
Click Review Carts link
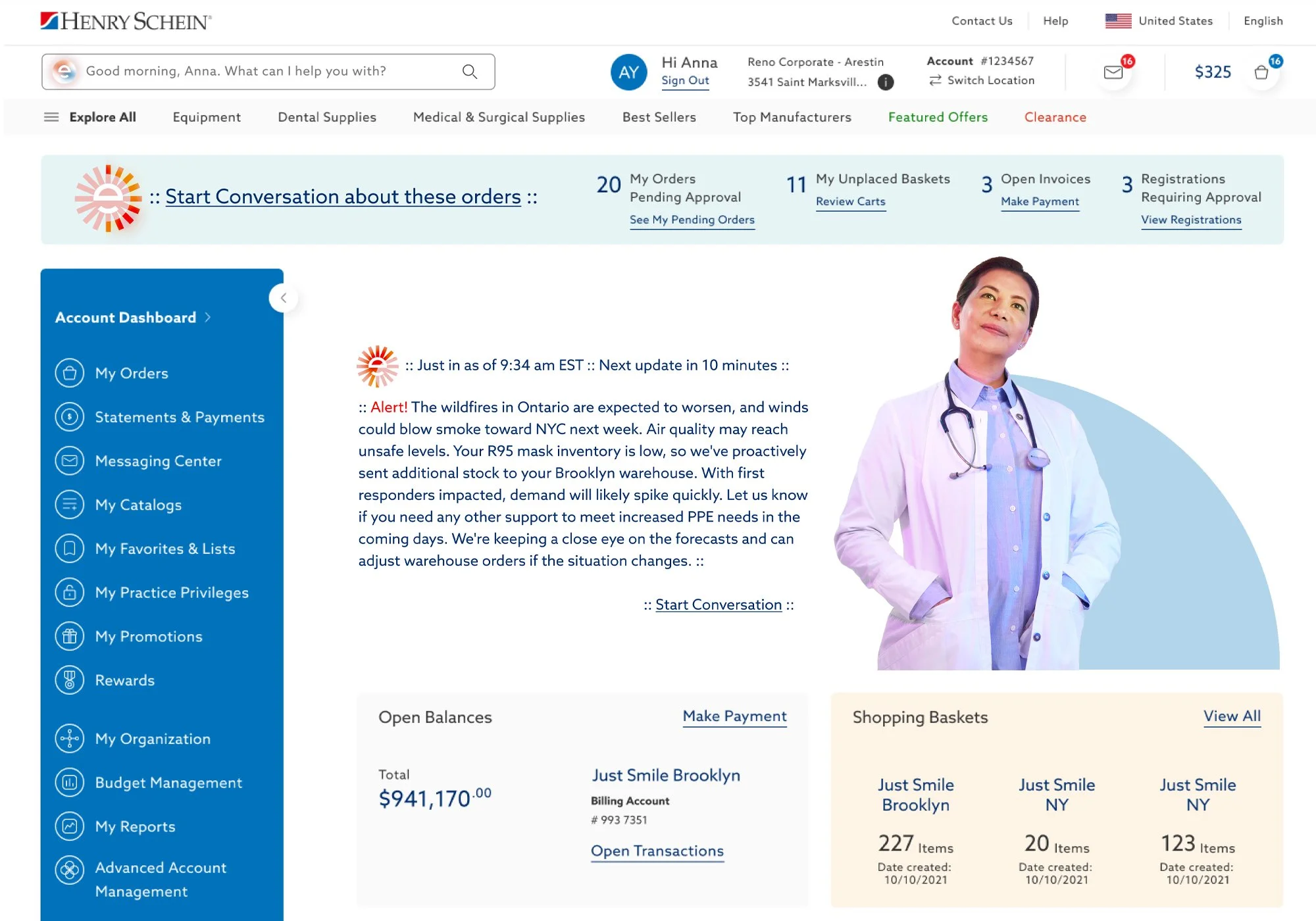pos(851,201)
